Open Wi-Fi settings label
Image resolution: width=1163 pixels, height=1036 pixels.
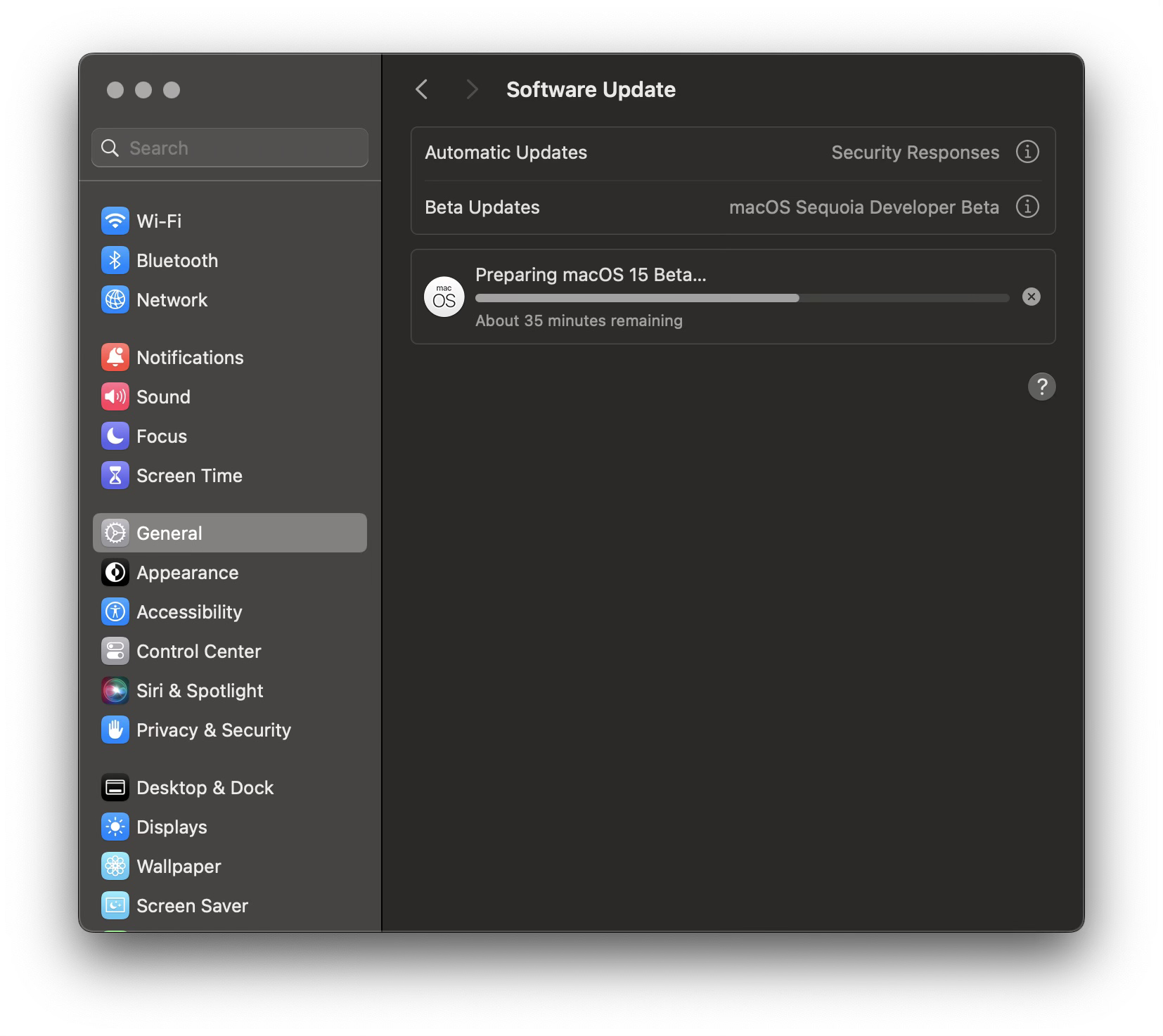(x=159, y=221)
